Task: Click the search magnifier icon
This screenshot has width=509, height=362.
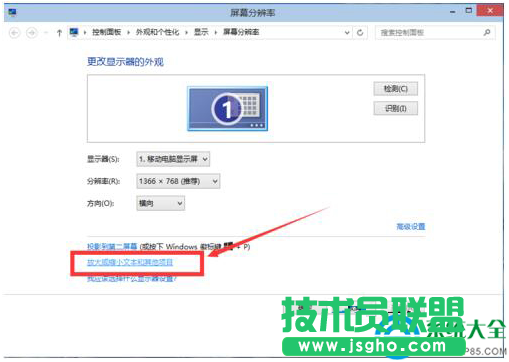Action: (487, 32)
